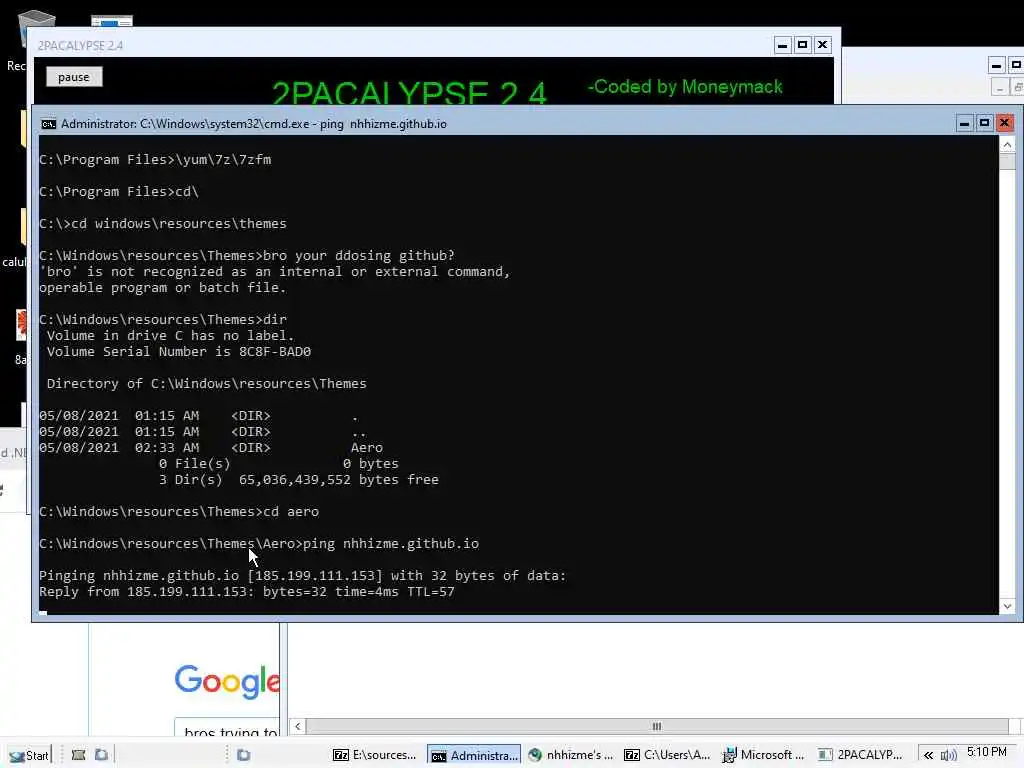This screenshot has width=1024, height=768.
Task: Click 'bro your ddosing github?' command text
Action: (x=359, y=255)
